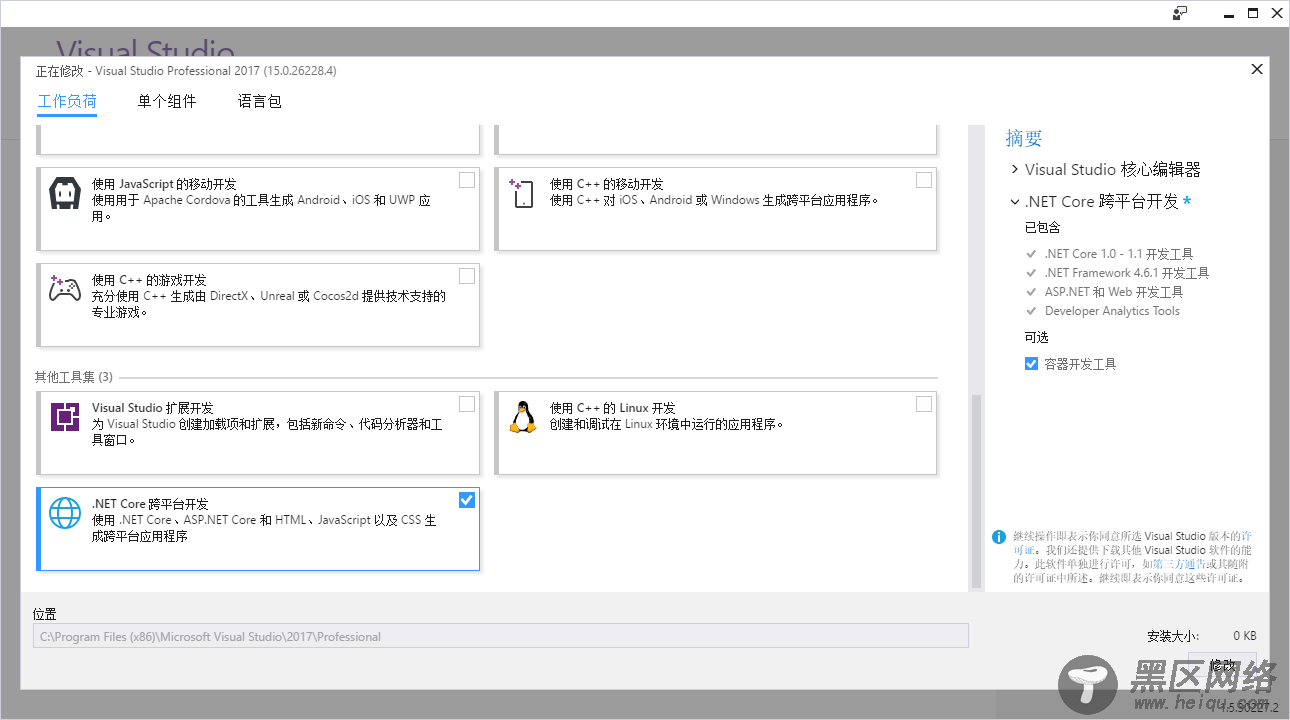Image resolution: width=1290 pixels, height=720 pixels.
Task: Click the 摘要 summary heading
Action: 1024,139
